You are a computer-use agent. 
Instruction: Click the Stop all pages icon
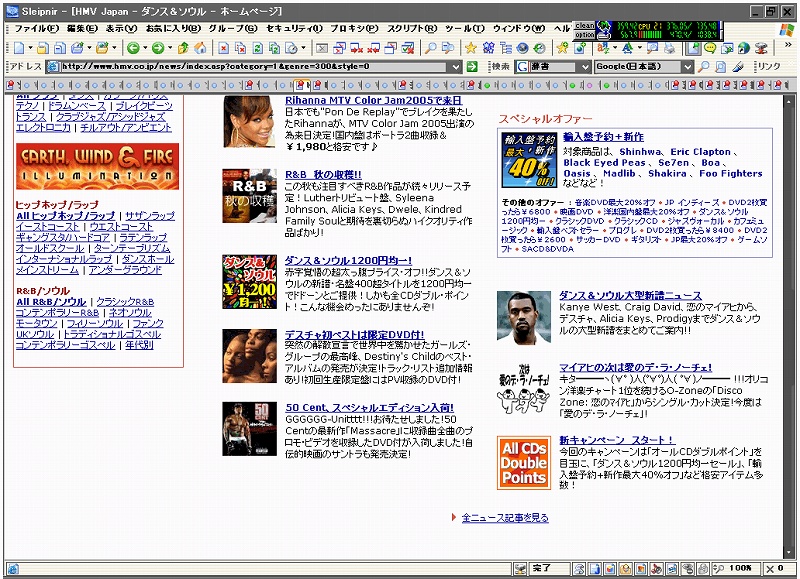coord(240,48)
